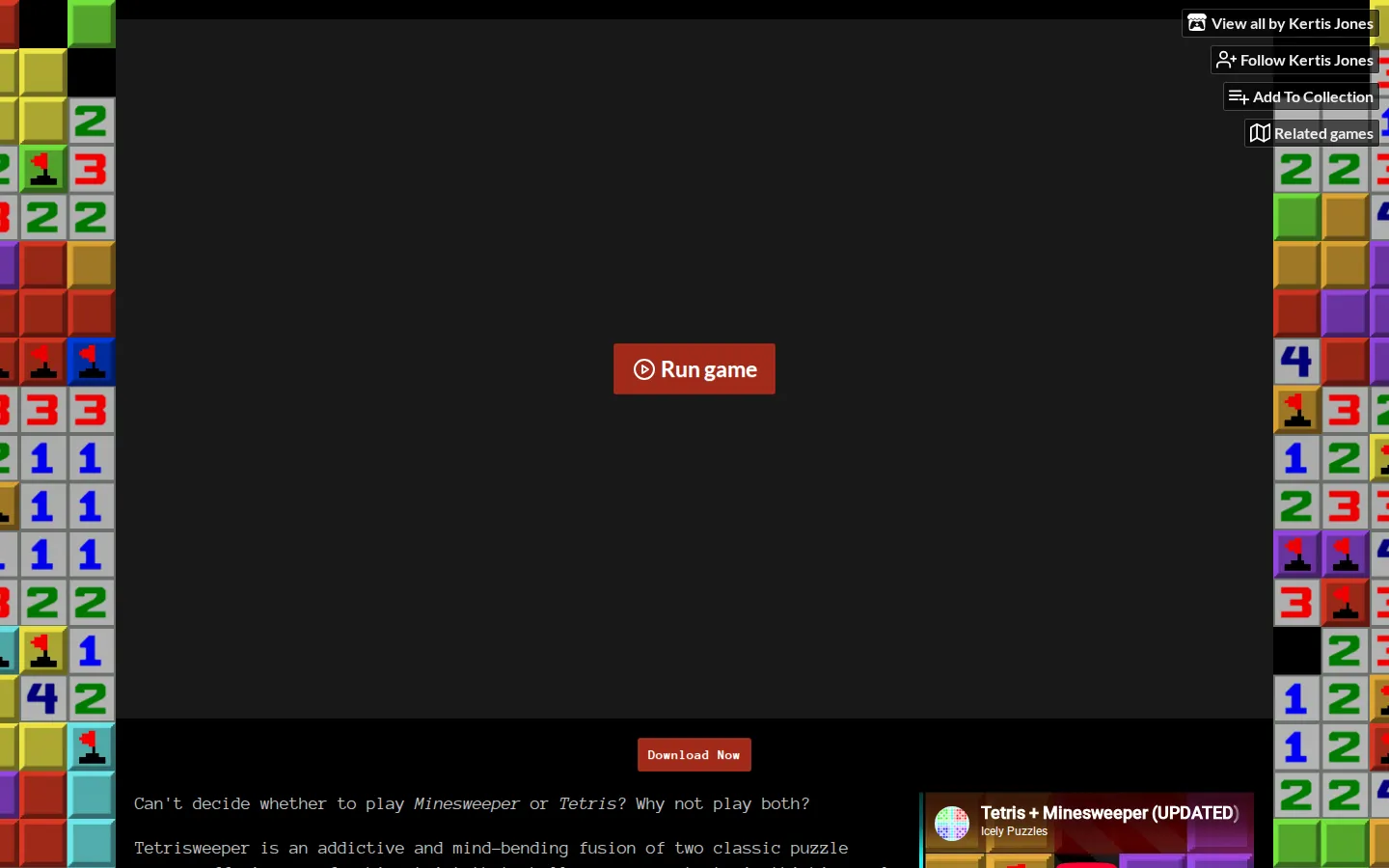Click the Icely Puzzles channel avatar
The width and height of the screenshot is (1389, 868).
point(952,824)
